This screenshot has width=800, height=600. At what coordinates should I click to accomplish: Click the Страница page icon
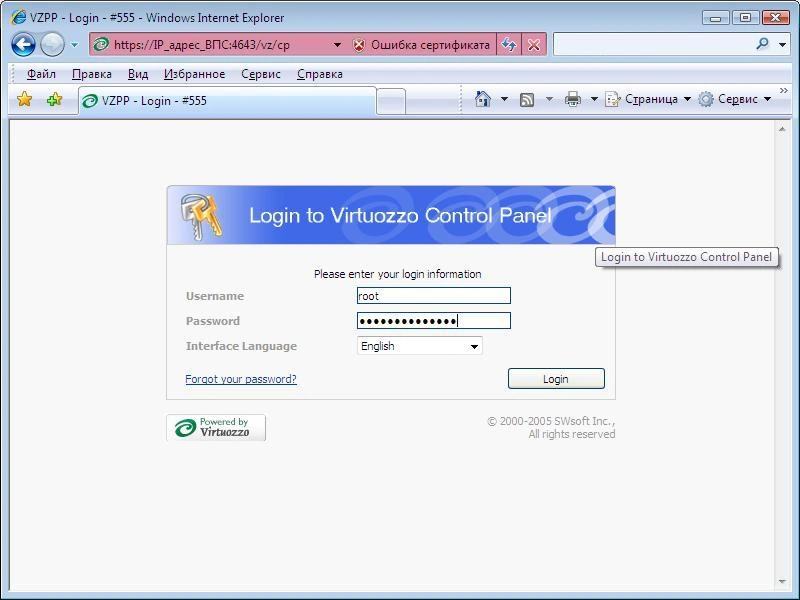pos(613,99)
